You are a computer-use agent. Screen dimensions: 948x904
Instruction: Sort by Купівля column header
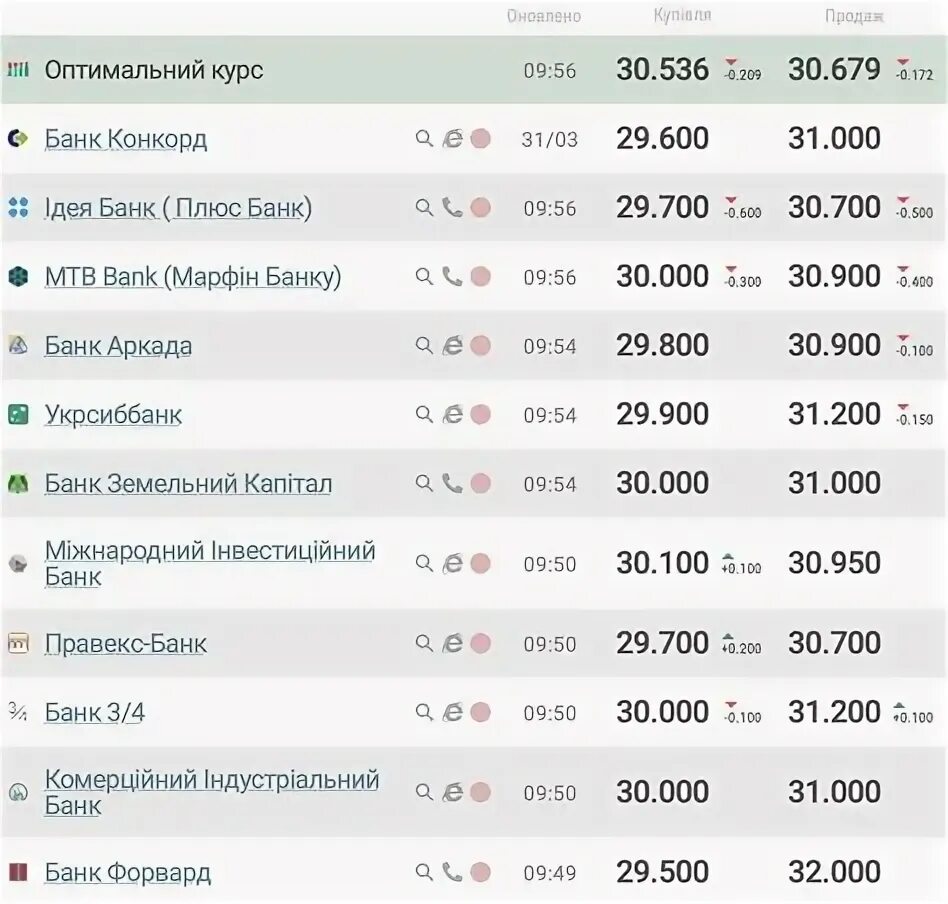point(682,15)
